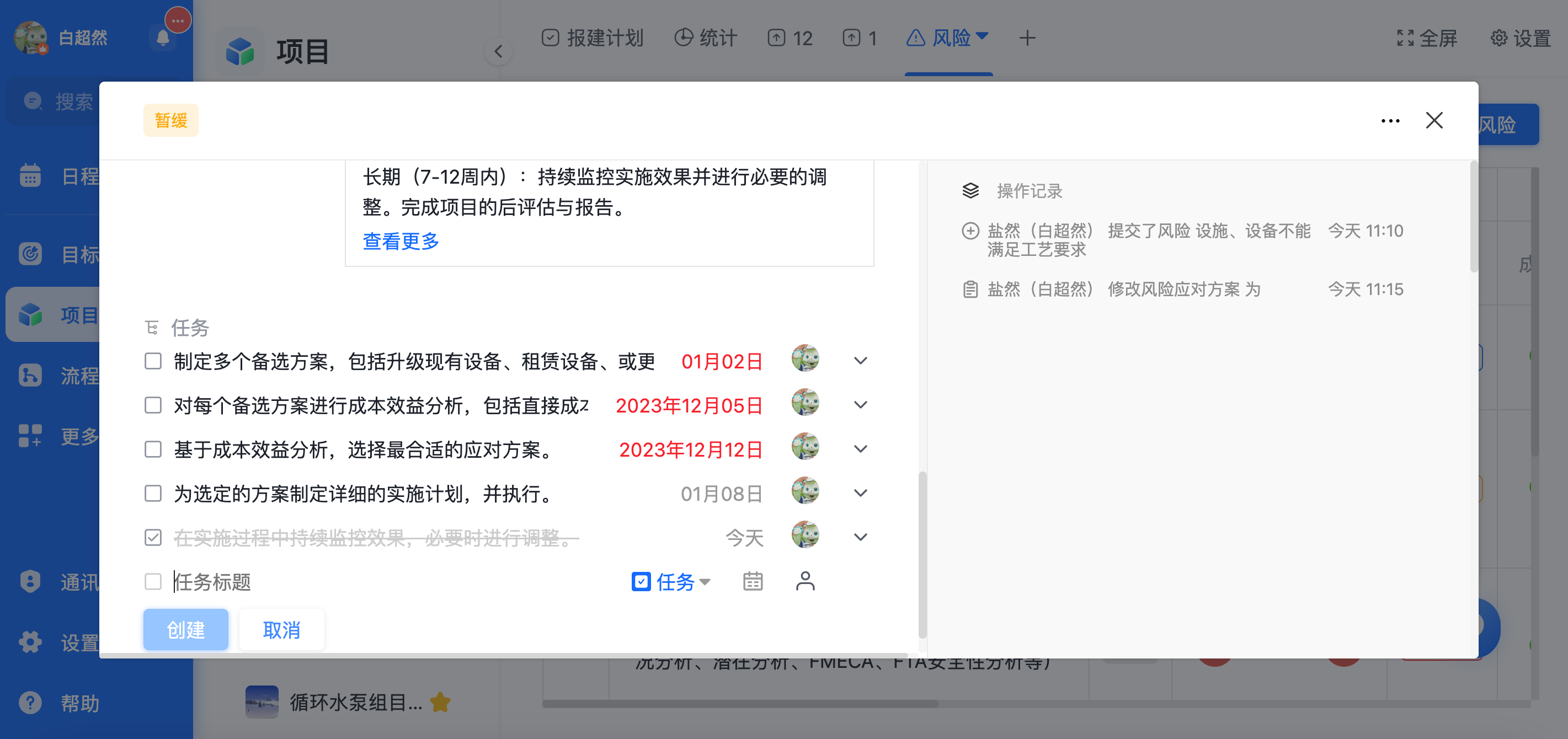Open the 流程 workflow sidebar icon

pos(30,375)
